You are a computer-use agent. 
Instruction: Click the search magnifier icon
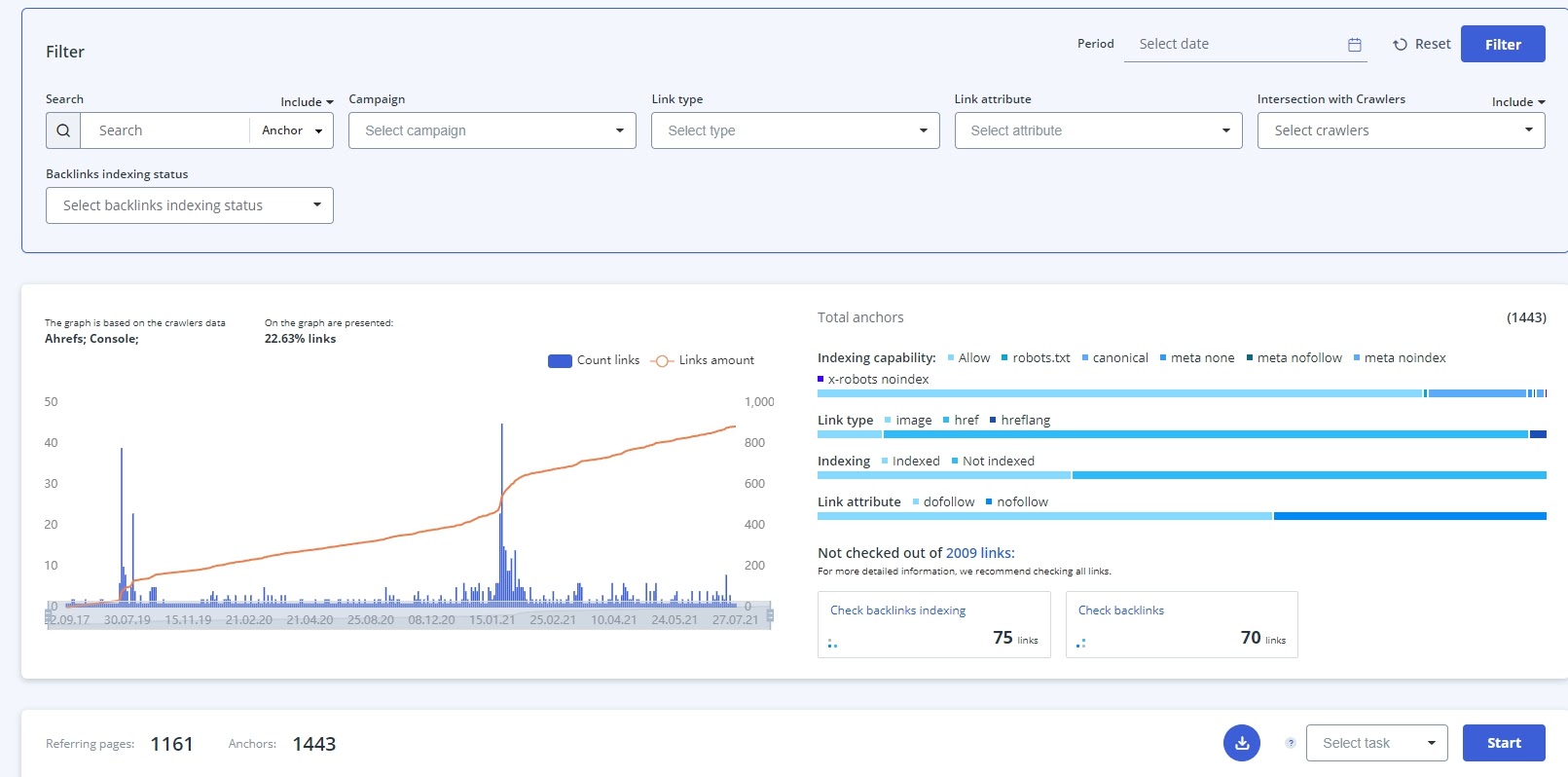point(63,130)
